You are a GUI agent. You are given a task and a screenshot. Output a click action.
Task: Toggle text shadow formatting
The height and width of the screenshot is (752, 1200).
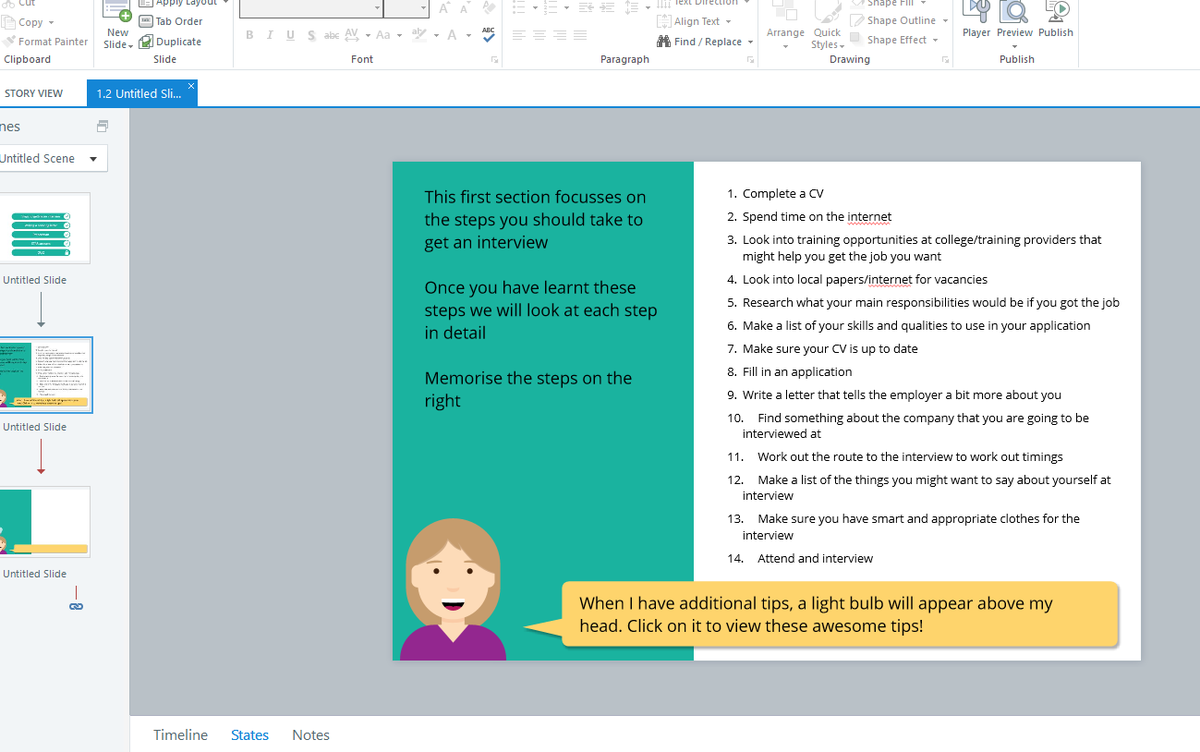311,35
